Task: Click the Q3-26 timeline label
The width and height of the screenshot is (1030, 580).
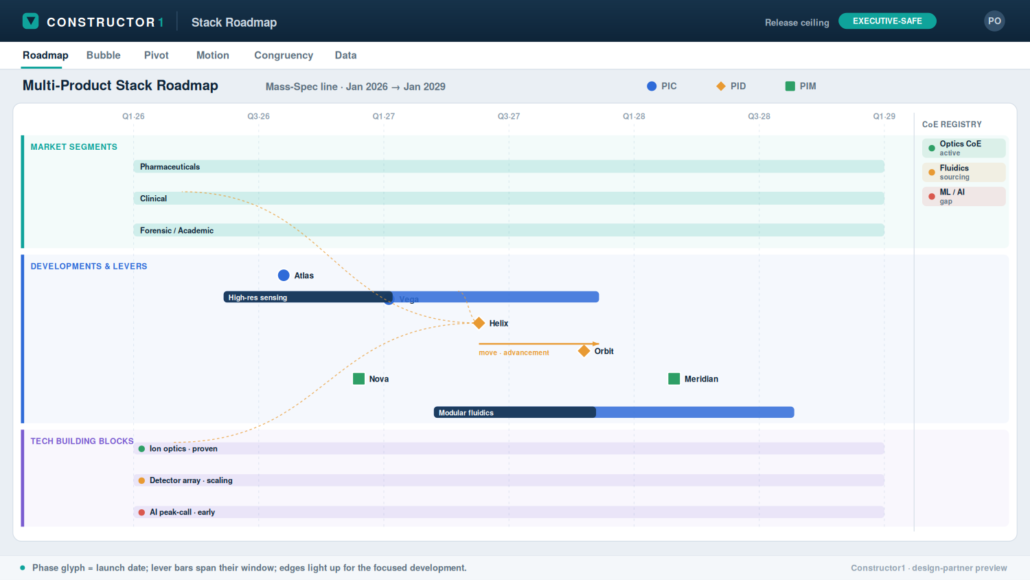Action: click(x=258, y=116)
